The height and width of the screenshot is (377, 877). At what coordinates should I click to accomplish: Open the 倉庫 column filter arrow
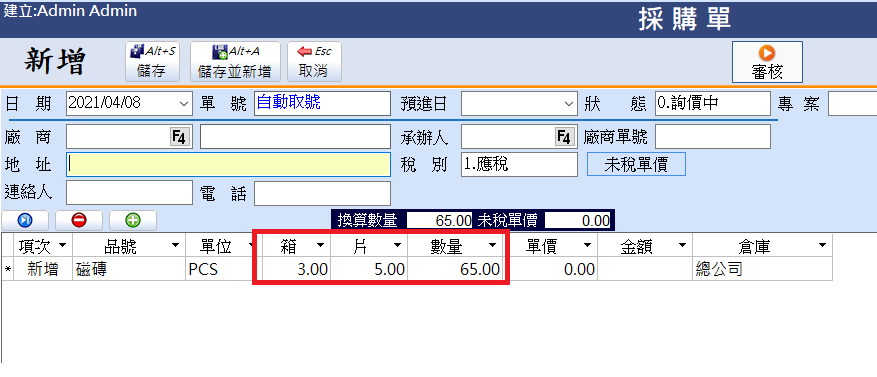(x=822, y=246)
